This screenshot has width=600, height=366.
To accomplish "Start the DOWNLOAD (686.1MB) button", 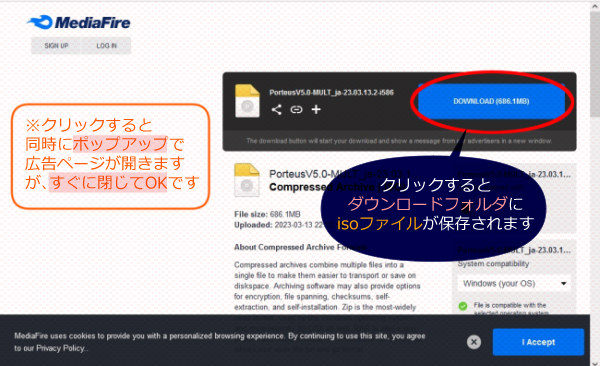I will point(491,101).
